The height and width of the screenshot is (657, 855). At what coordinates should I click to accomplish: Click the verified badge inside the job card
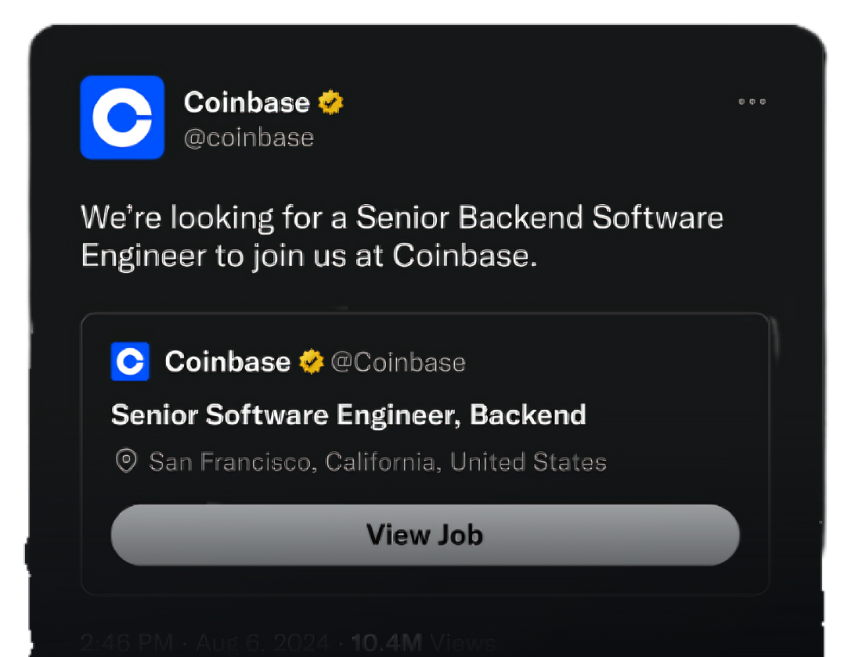pyautogui.click(x=311, y=361)
